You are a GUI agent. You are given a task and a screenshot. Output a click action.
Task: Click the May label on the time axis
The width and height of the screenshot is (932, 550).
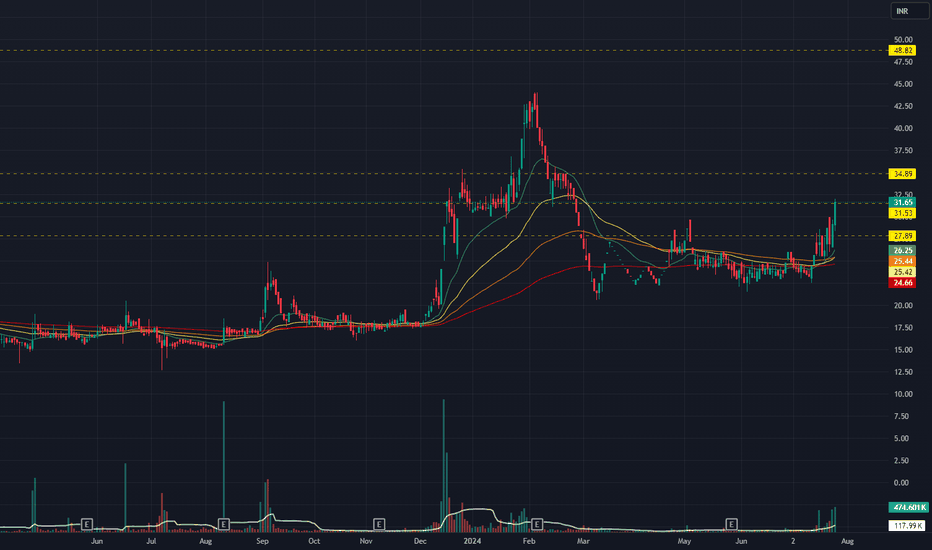point(684,542)
